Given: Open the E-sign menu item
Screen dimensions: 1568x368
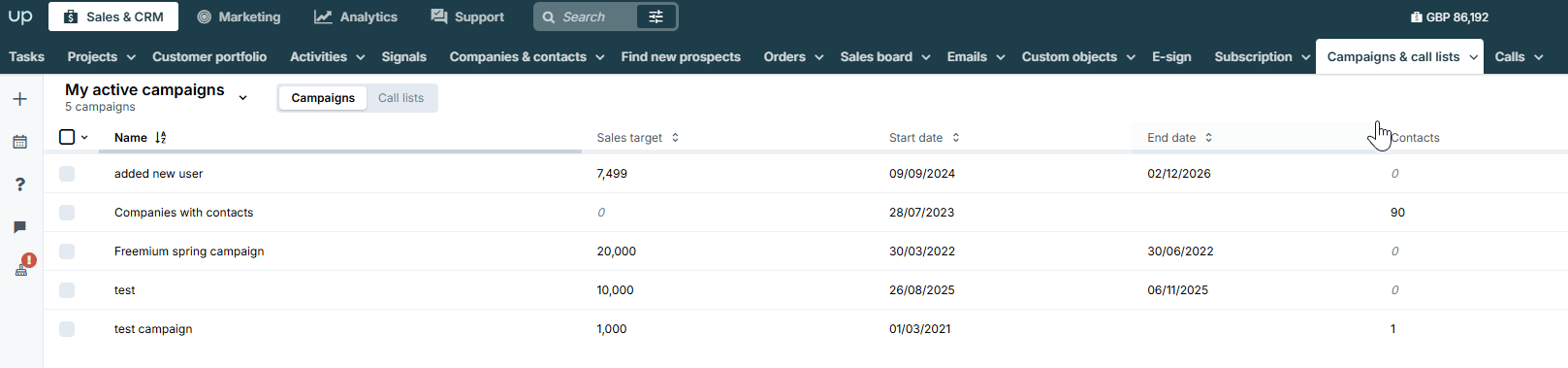Looking at the screenshot, I should tap(1171, 56).
